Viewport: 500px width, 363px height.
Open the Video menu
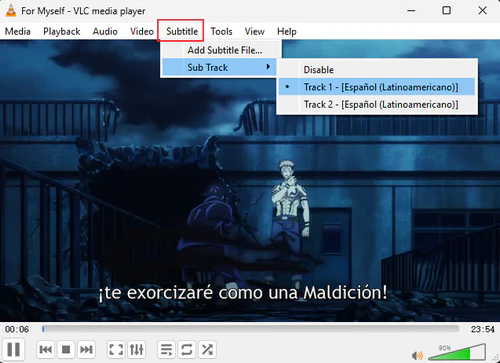142,31
